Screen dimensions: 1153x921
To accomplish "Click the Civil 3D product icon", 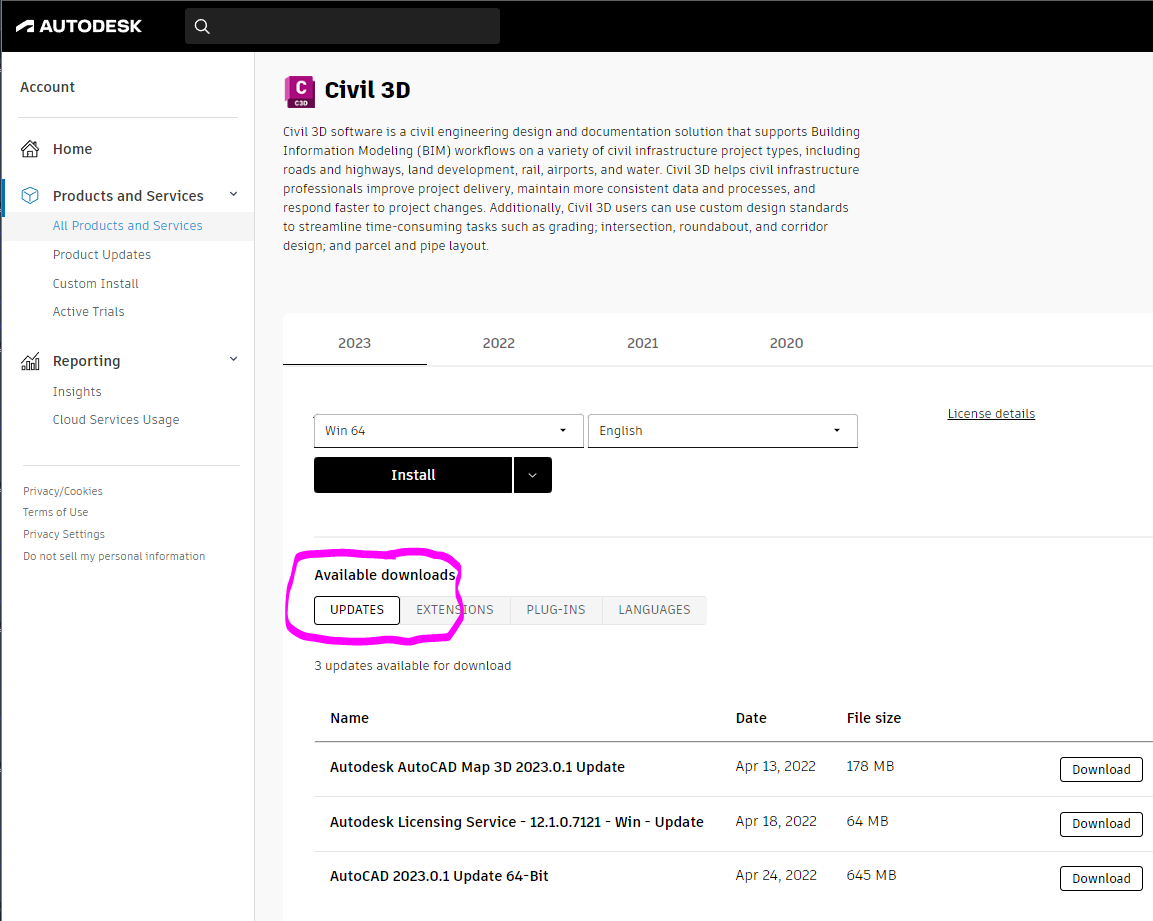I will pyautogui.click(x=299, y=91).
